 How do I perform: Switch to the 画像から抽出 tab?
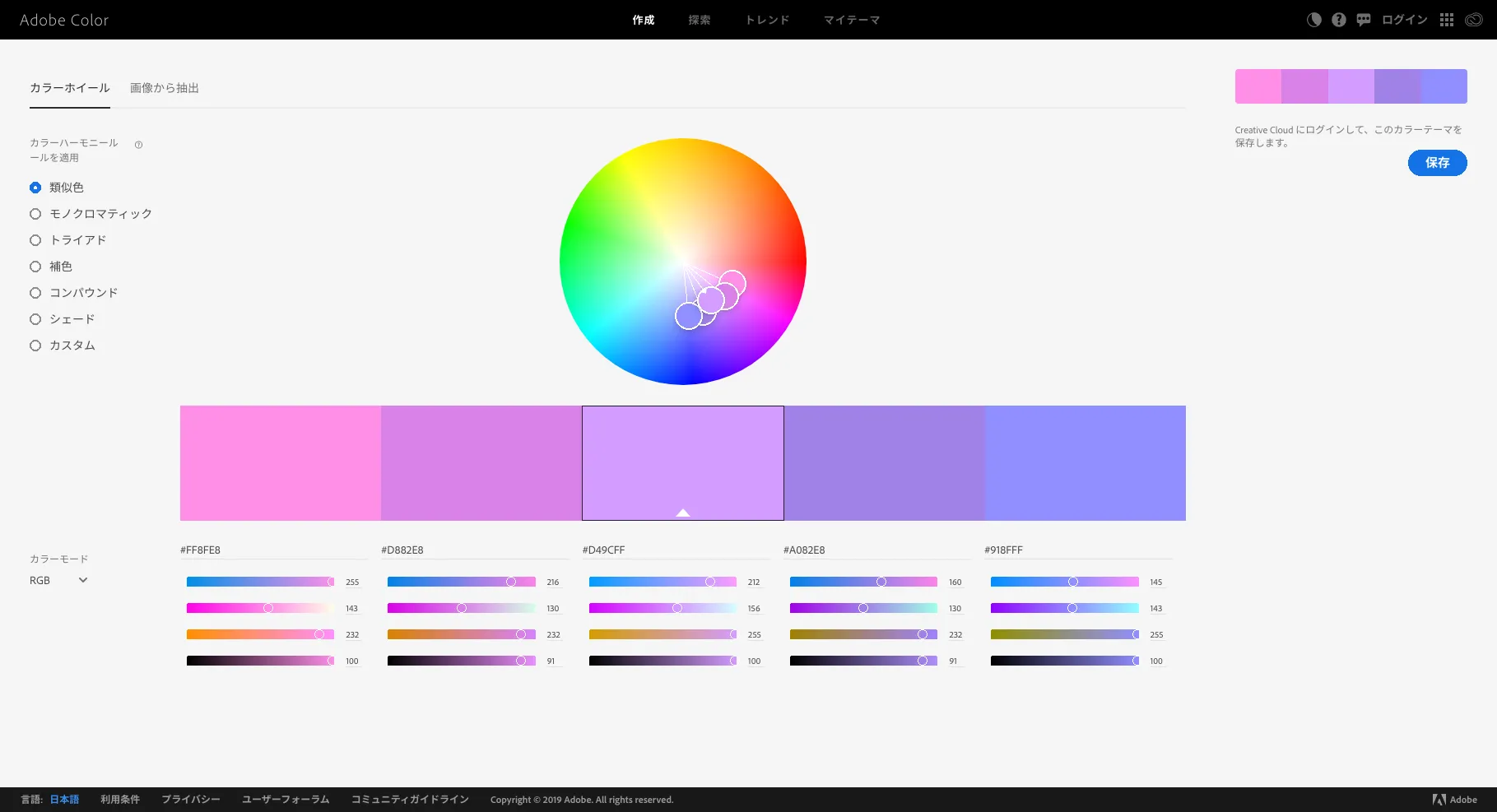[x=165, y=88]
